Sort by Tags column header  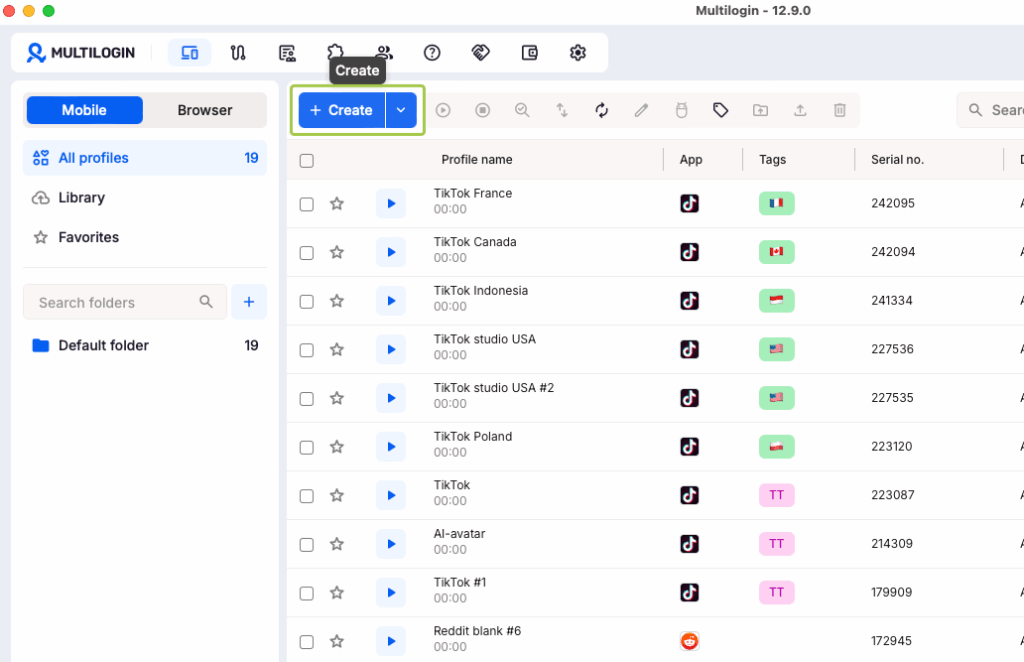point(773,160)
